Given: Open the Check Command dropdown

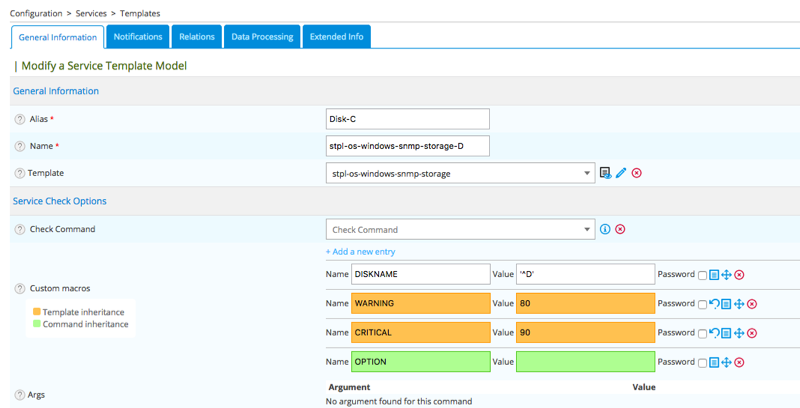Looking at the screenshot, I should [x=587, y=229].
